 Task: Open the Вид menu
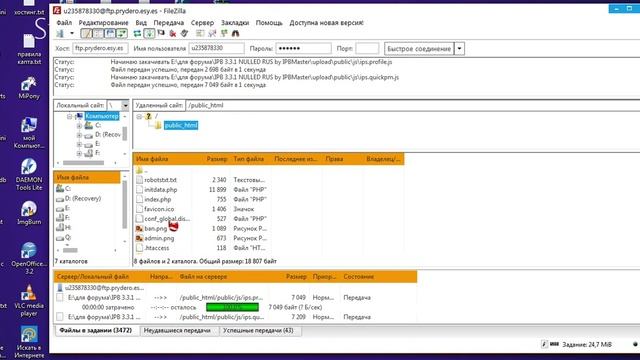point(141,23)
